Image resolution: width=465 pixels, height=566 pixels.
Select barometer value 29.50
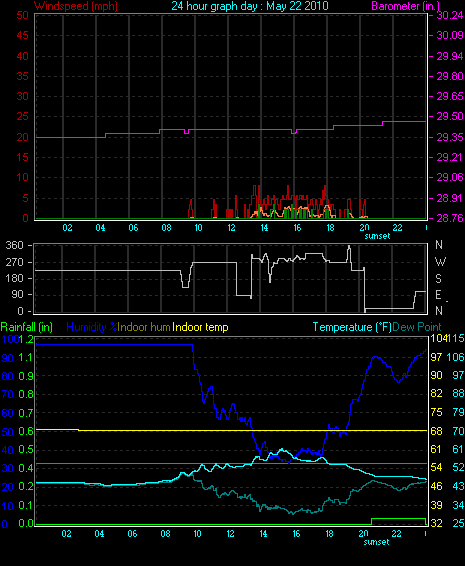coord(450,117)
